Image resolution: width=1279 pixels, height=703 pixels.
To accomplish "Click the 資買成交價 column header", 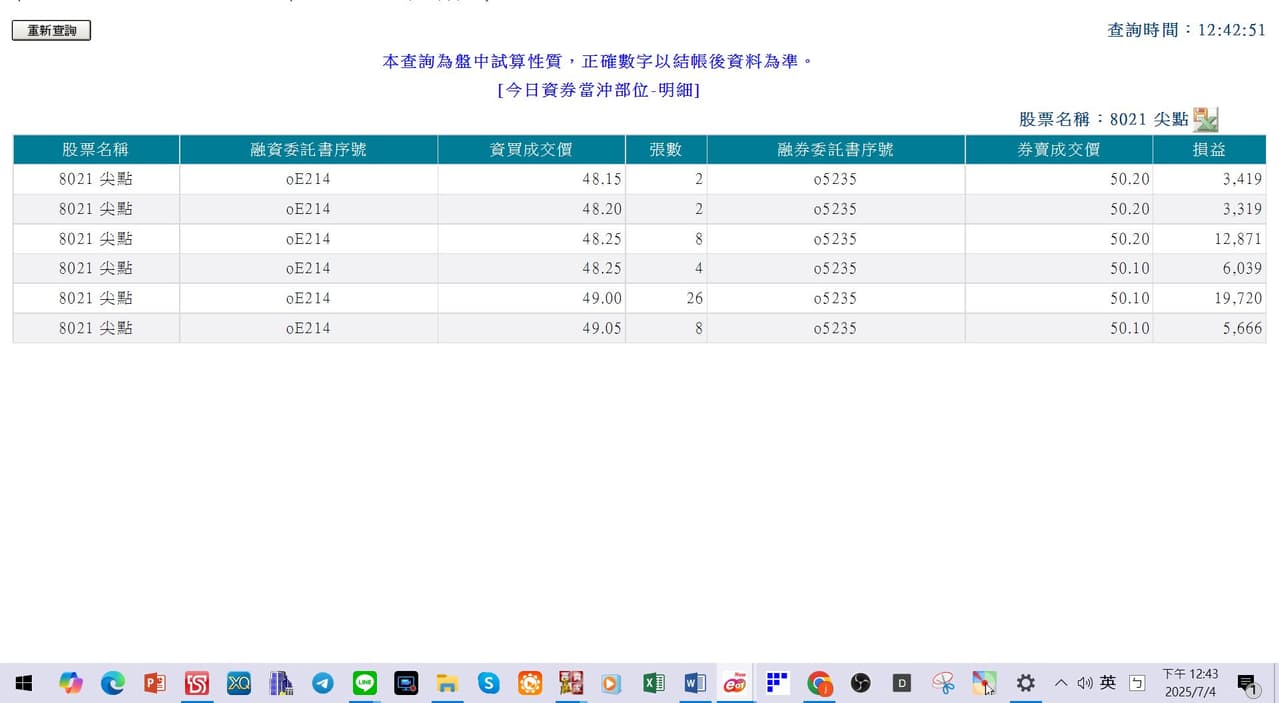I will click(531, 150).
